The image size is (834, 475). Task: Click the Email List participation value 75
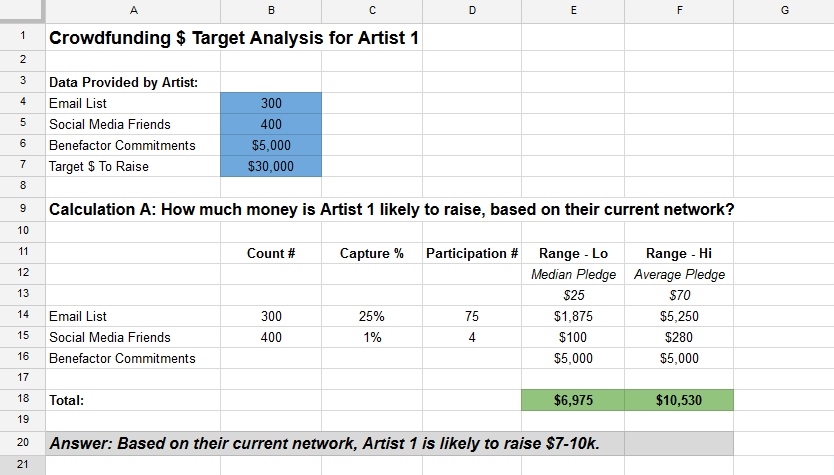tap(472, 316)
